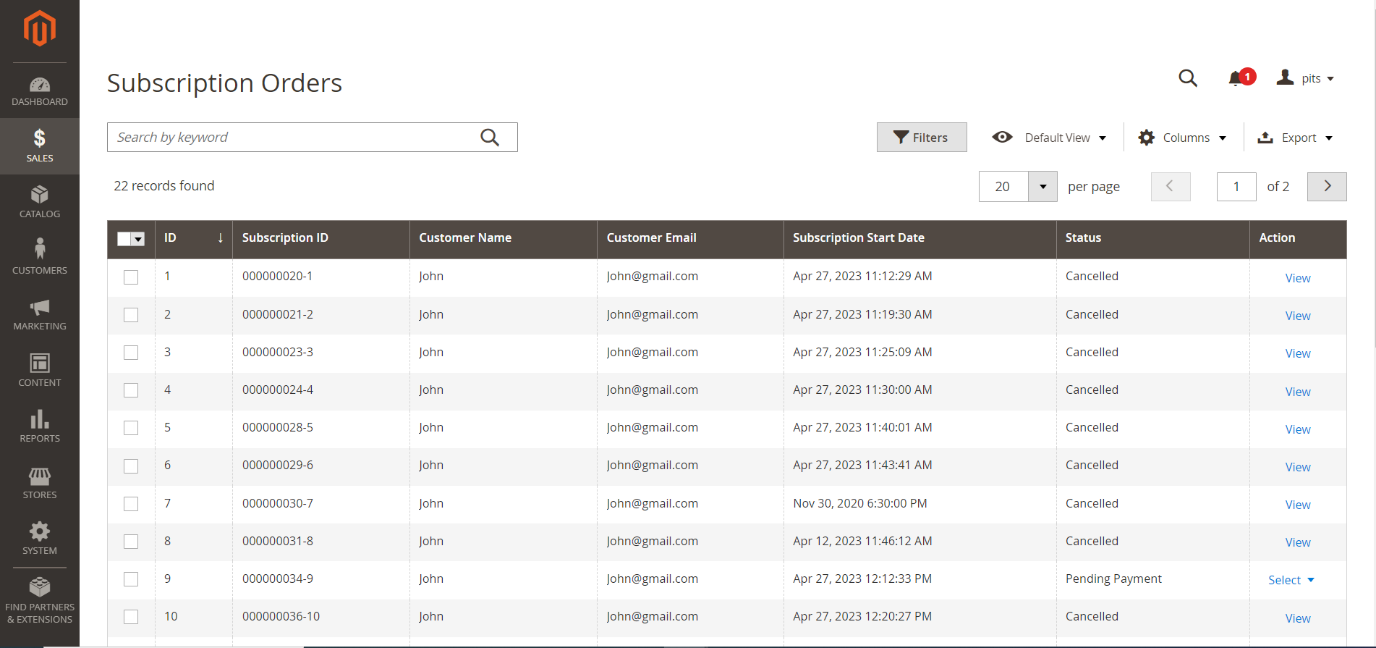Select checkbox for subscription 000000028-5

point(131,428)
